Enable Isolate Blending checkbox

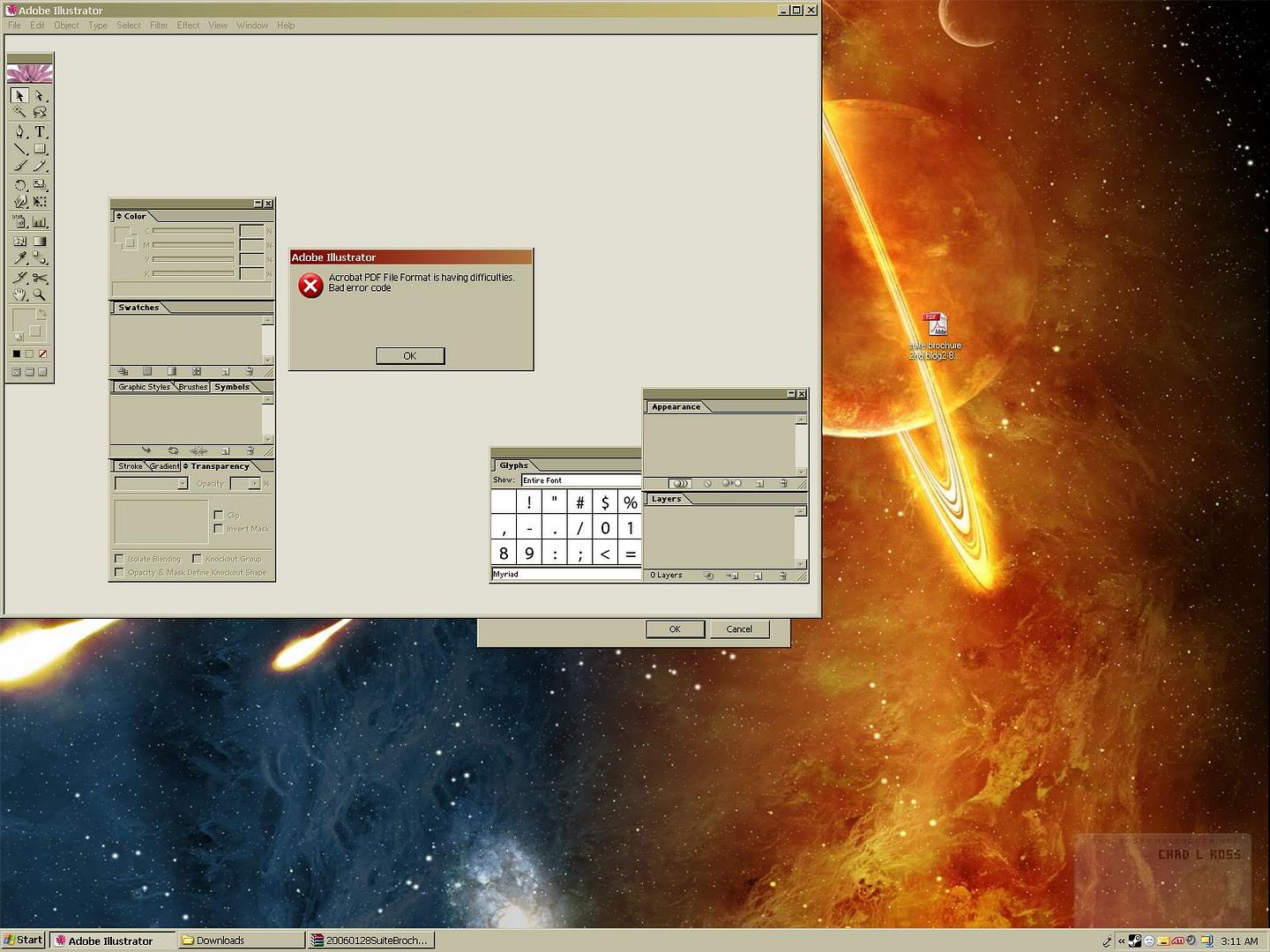point(119,559)
